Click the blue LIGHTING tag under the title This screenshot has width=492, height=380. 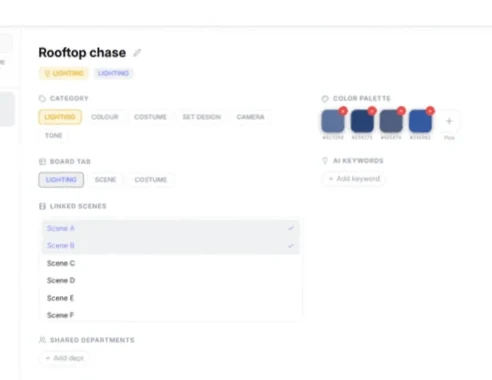click(113, 73)
